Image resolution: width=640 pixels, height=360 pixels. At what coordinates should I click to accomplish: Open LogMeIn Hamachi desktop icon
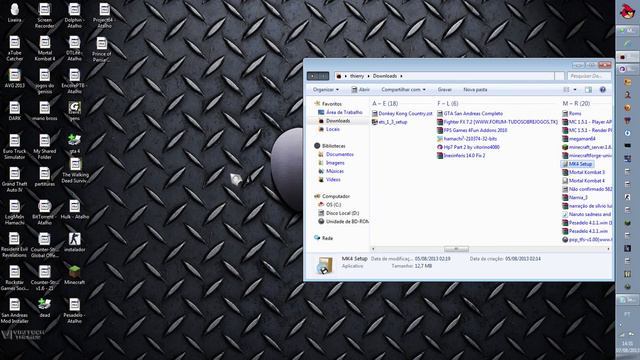pos(15,213)
